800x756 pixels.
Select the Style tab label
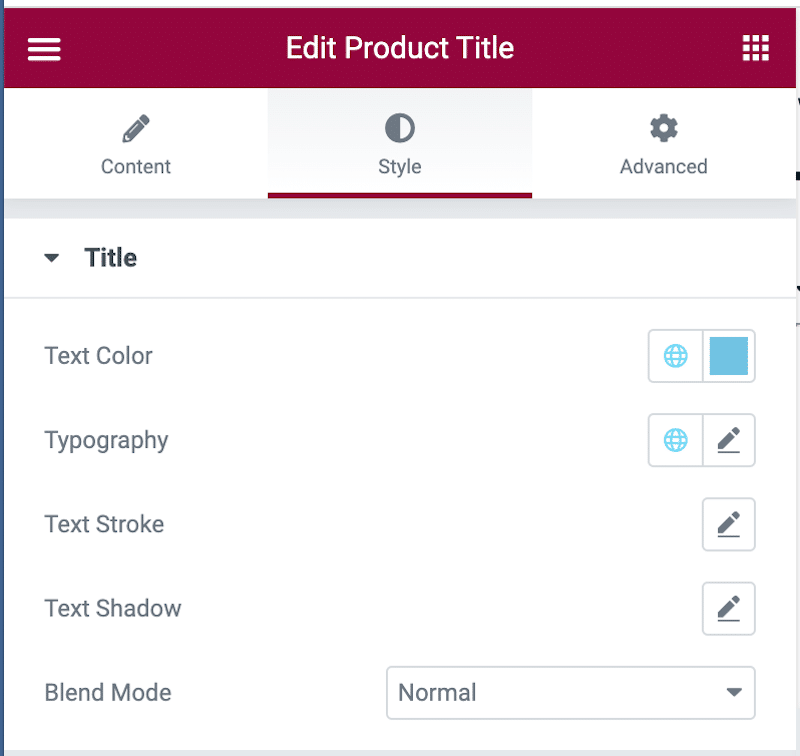point(400,167)
